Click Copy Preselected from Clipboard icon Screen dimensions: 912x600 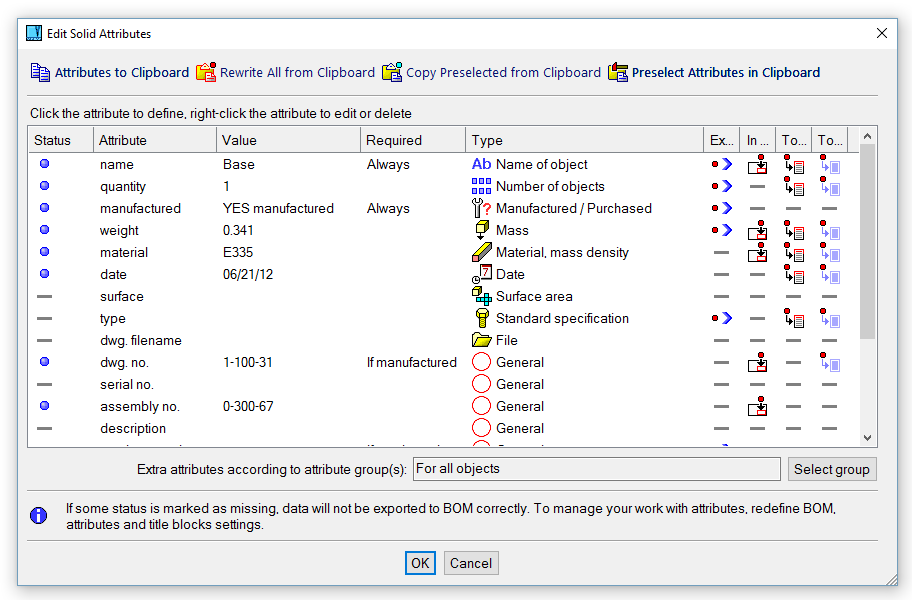[392, 72]
